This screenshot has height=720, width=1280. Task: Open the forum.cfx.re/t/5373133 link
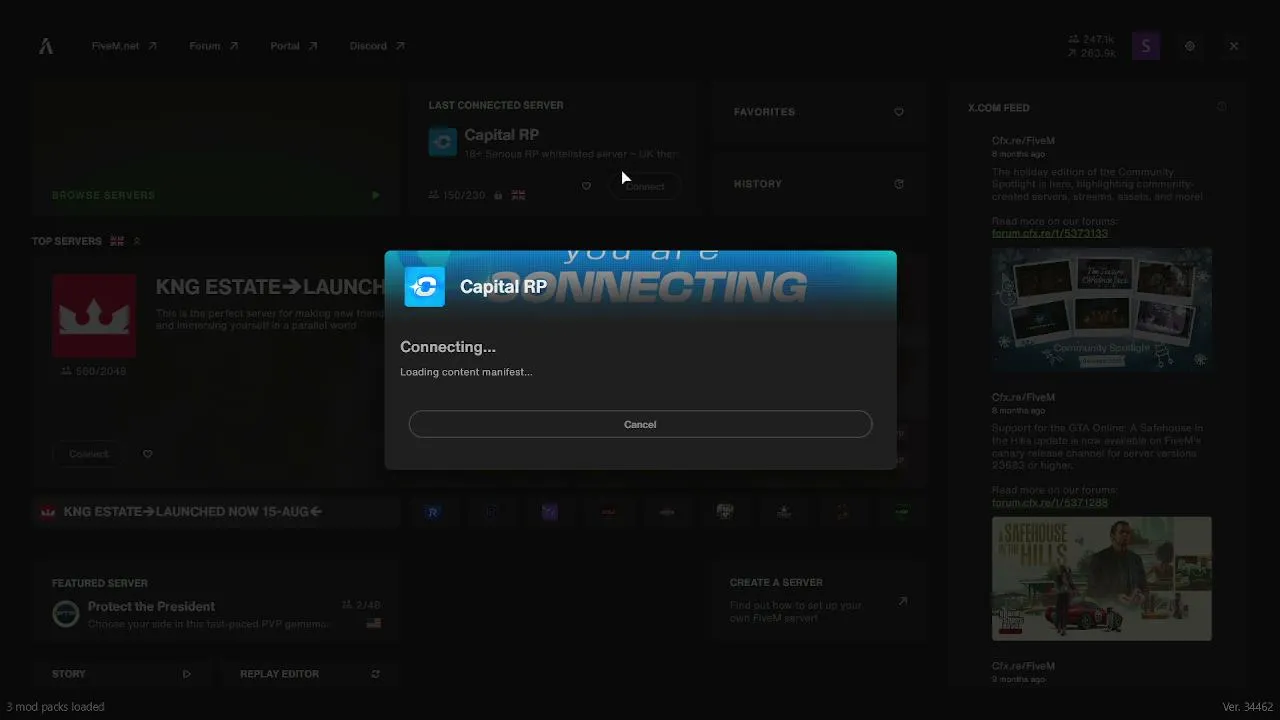[x=1050, y=233]
